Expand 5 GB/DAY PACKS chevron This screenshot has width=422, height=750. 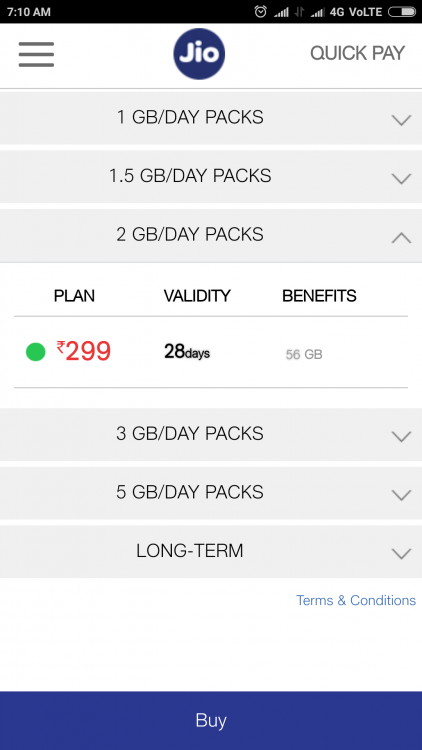(401, 495)
